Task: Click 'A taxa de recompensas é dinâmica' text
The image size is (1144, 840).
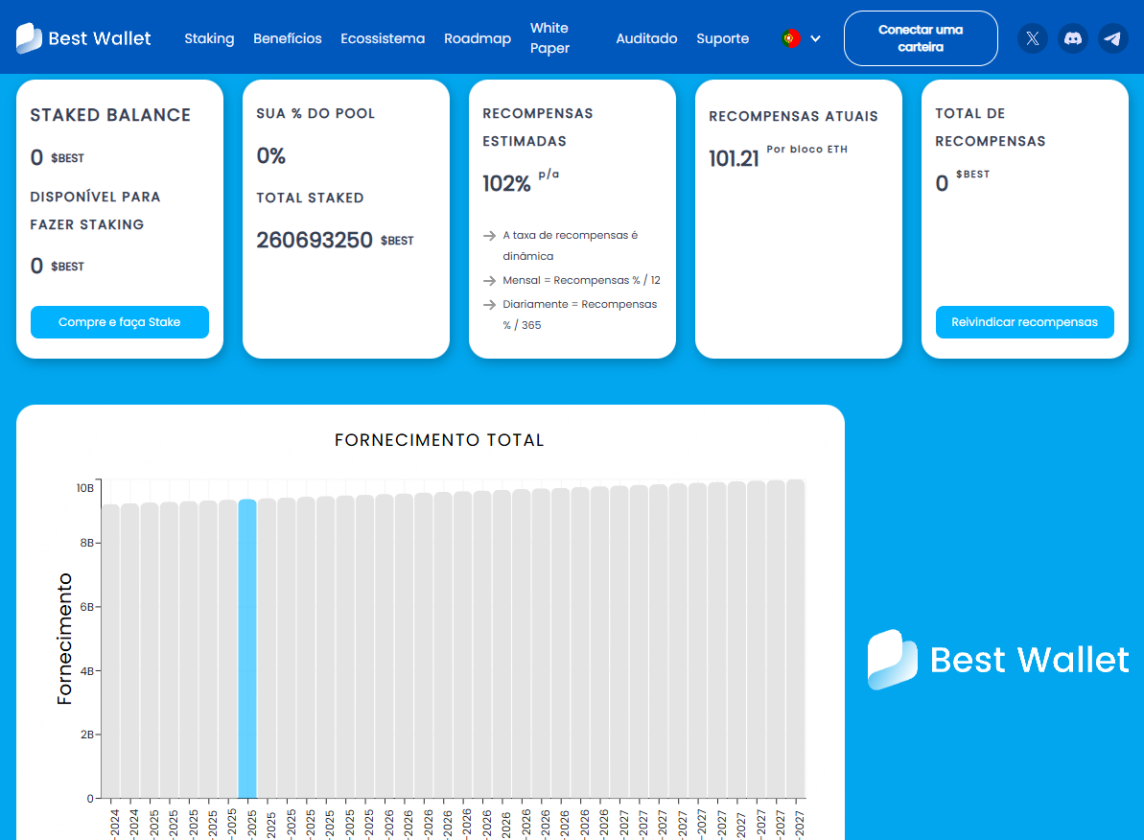Action: (570, 245)
